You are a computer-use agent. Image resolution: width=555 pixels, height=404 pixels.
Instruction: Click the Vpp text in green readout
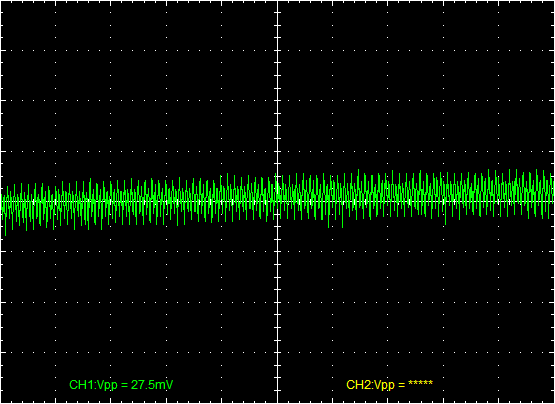click(x=108, y=385)
